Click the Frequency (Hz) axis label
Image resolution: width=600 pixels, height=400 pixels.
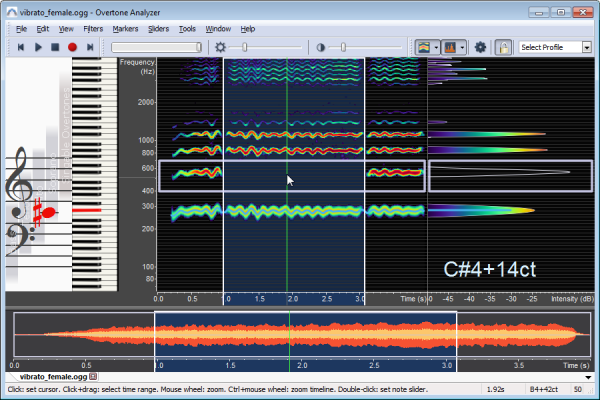coord(137,67)
